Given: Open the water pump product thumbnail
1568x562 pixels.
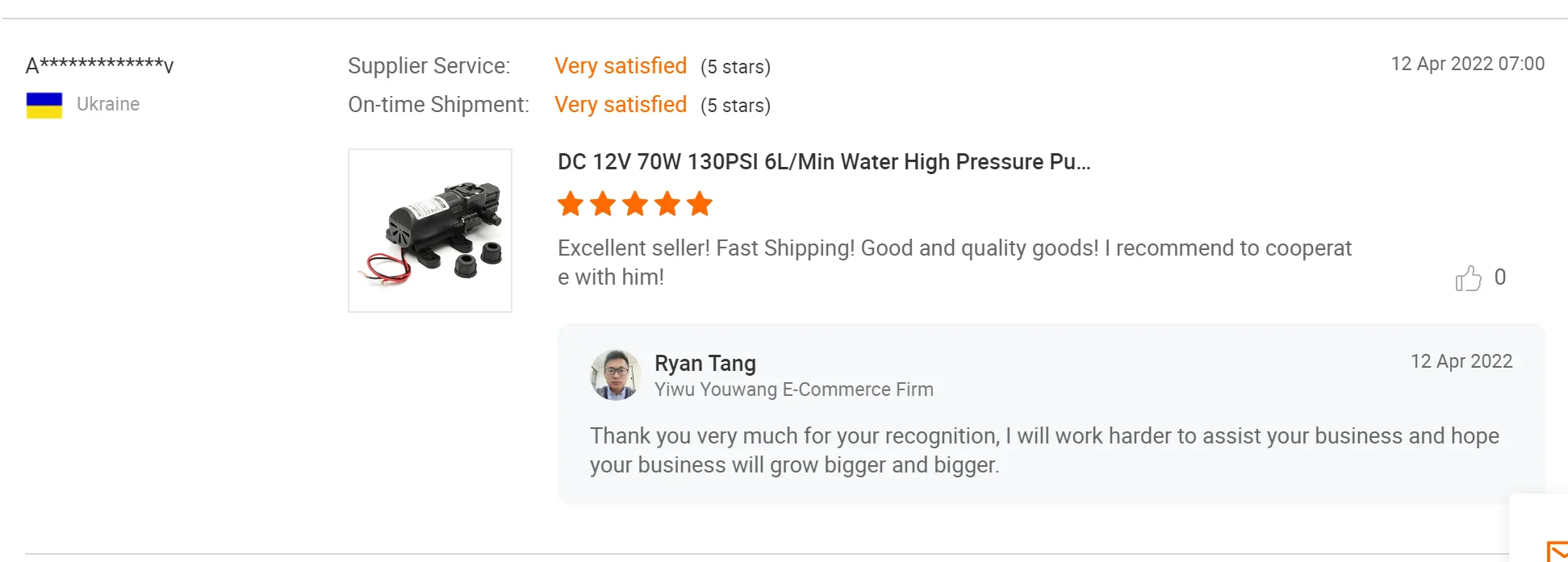Looking at the screenshot, I should [x=430, y=231].
